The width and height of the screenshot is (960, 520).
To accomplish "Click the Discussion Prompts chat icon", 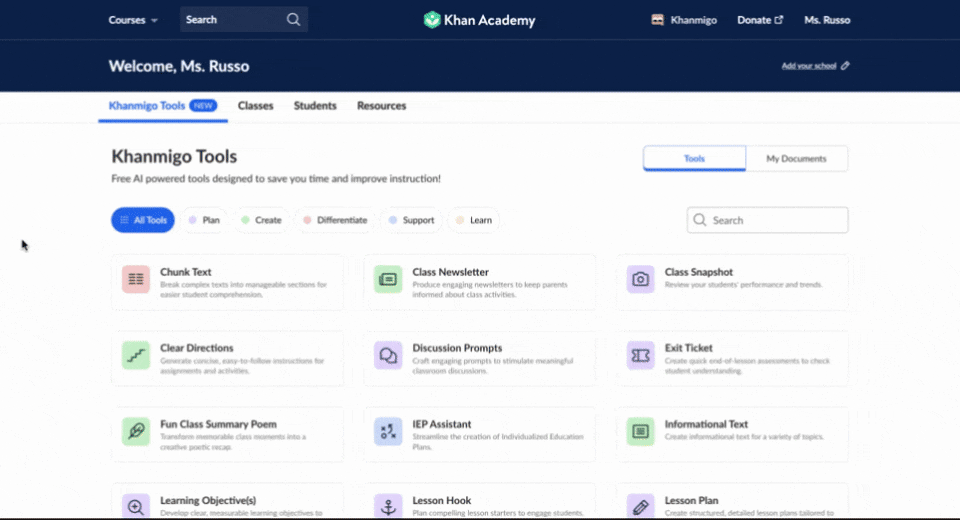I will click(388, 356).
